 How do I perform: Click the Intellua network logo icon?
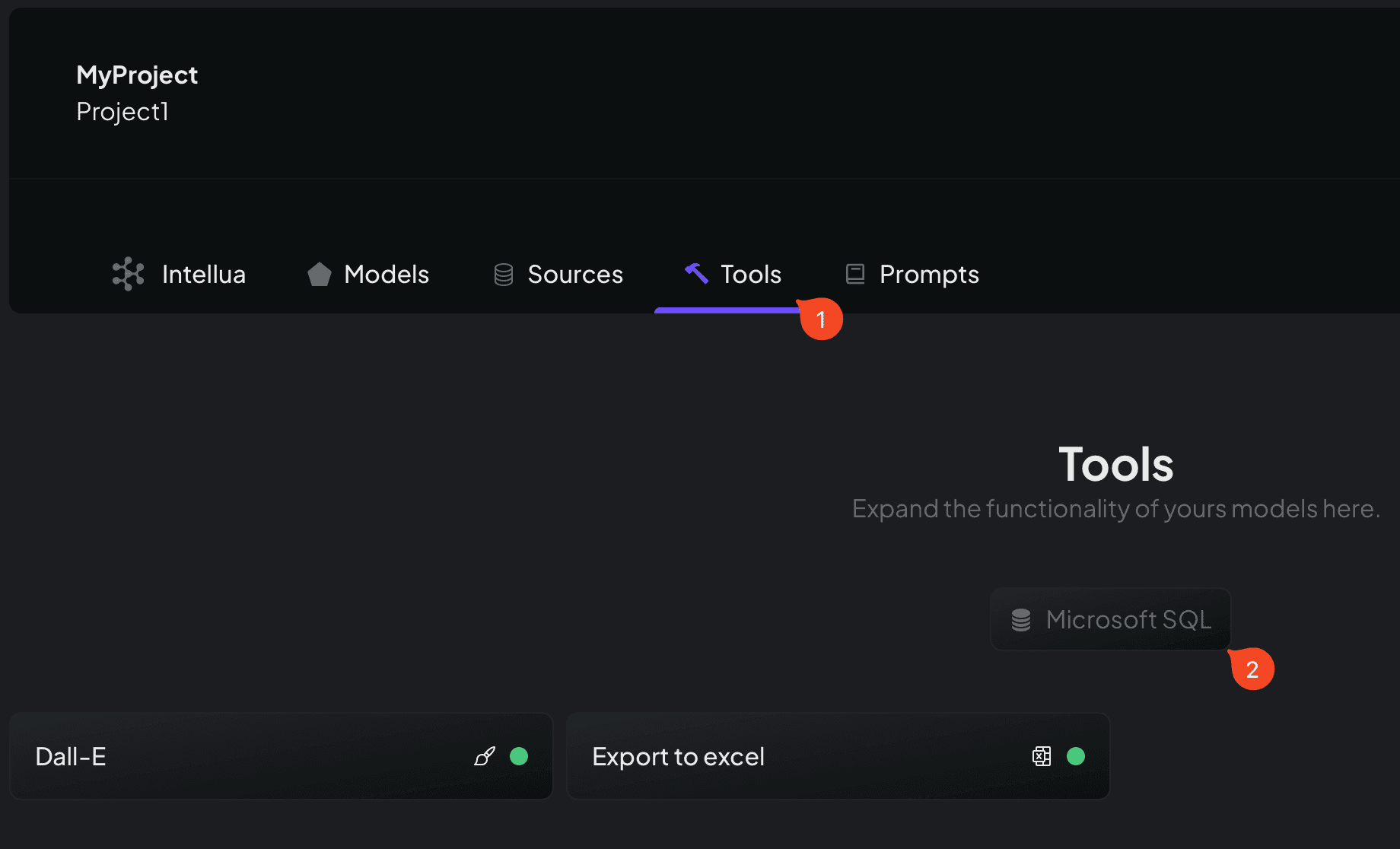(x=128, y=274)
